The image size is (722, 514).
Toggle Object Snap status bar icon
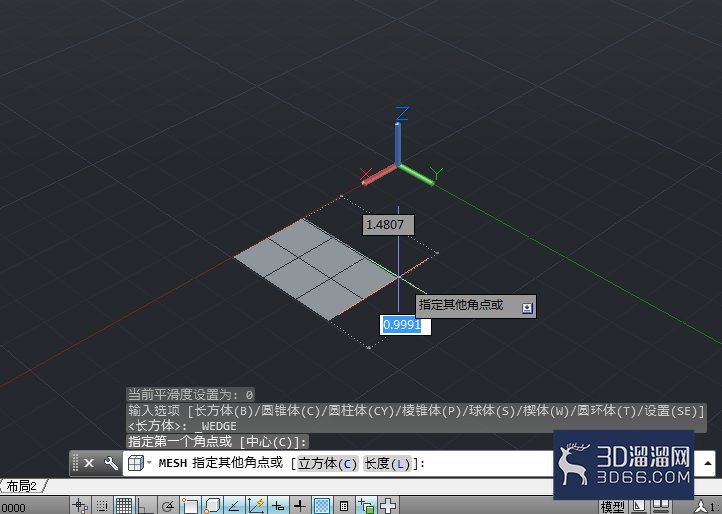pos(189,506)
